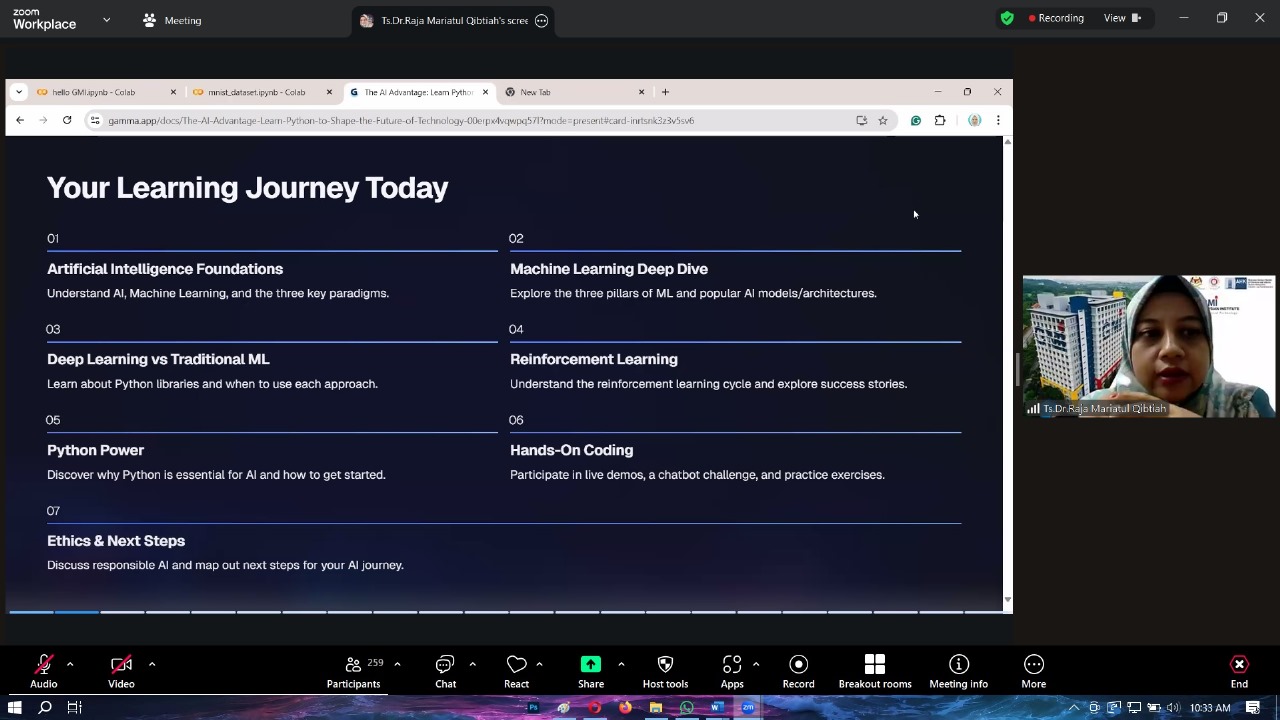This screenshot has width=1280, height=720.
Task: Expand the View dropdown at top right
Action: [x=1121, y=18]
